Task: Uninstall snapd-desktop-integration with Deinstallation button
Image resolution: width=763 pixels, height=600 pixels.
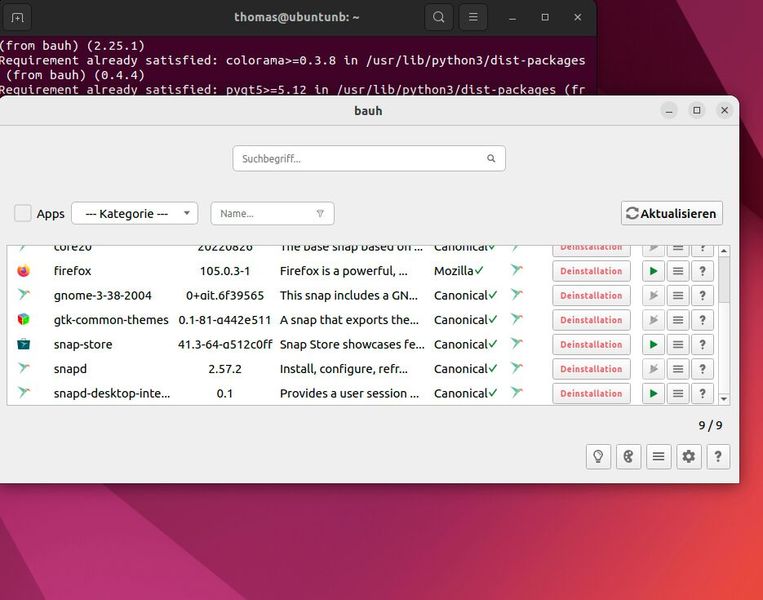Action: coord(591,393)
